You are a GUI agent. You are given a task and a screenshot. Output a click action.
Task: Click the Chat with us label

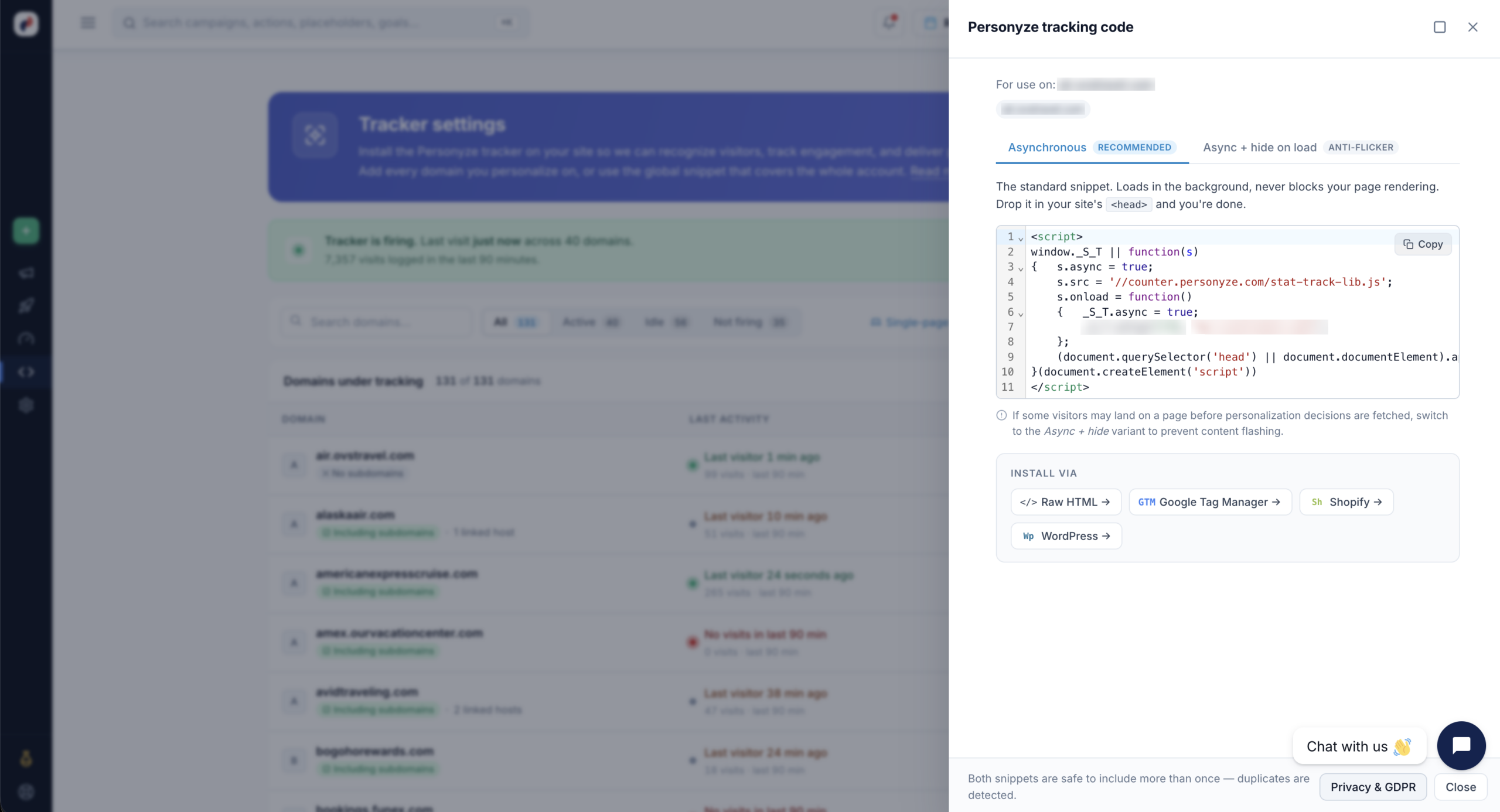[1359, 746]
